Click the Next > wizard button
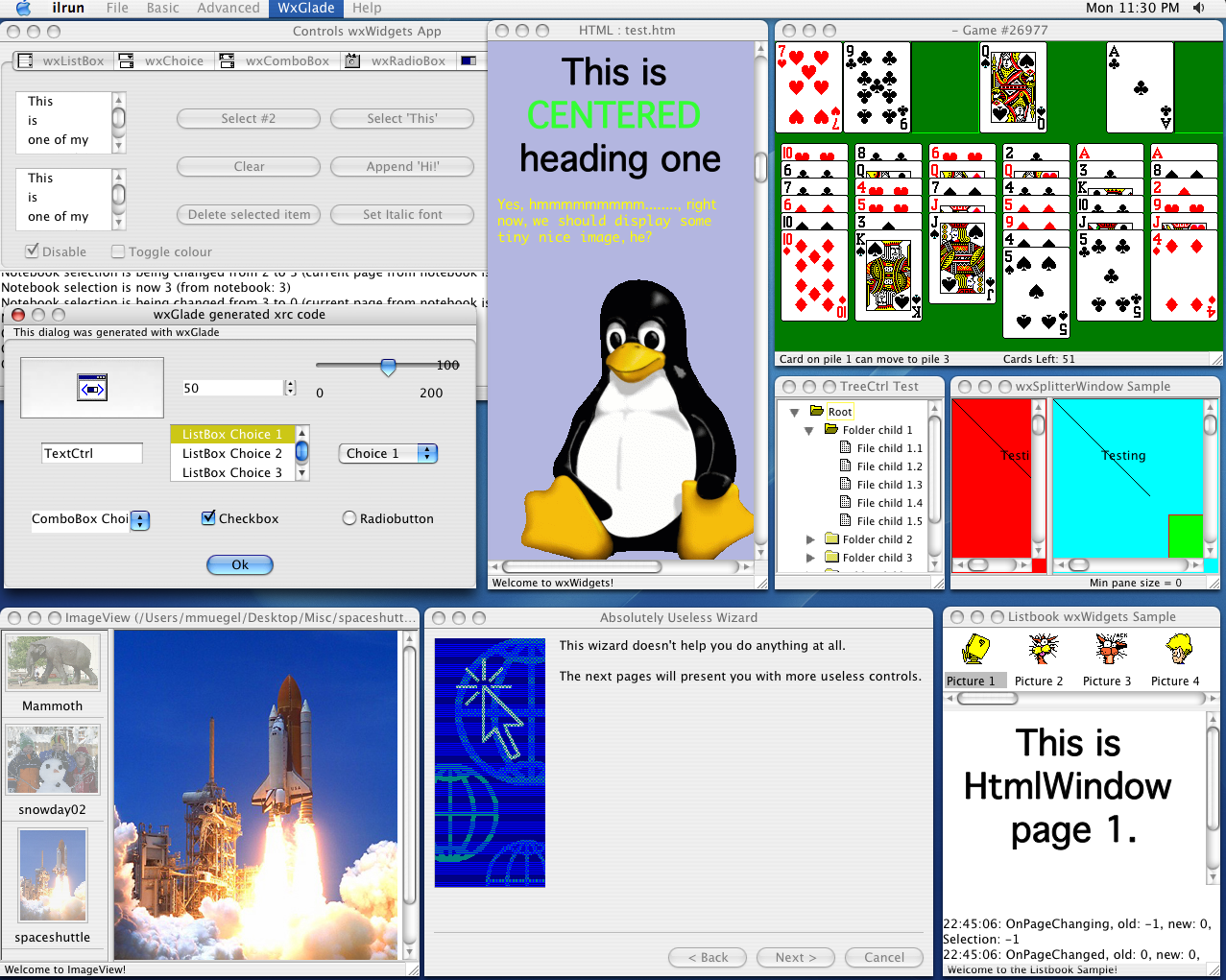This screenshot has height=980, width=1226. coord(795,957)
